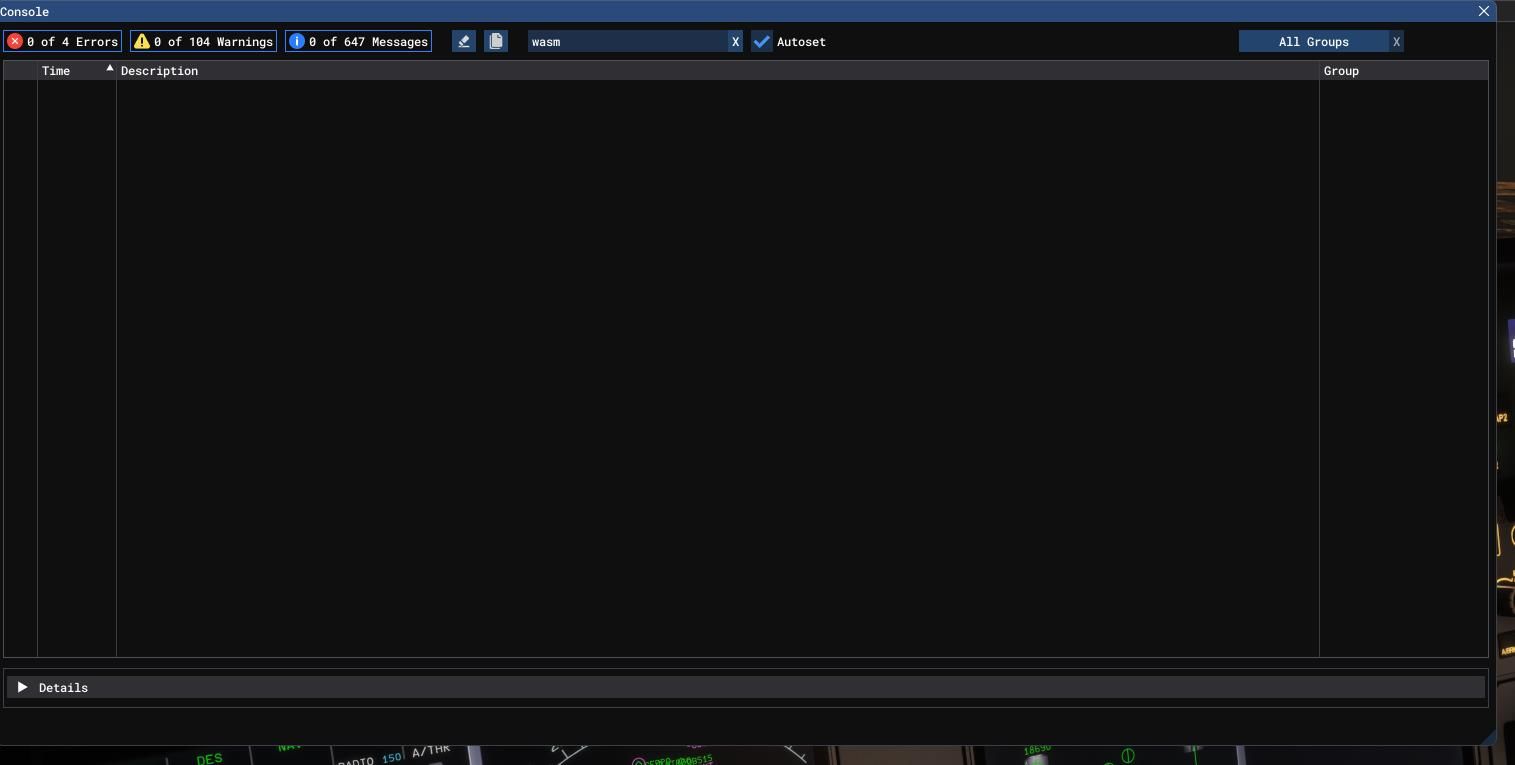Close the Console window

[x=1484, y=11]
